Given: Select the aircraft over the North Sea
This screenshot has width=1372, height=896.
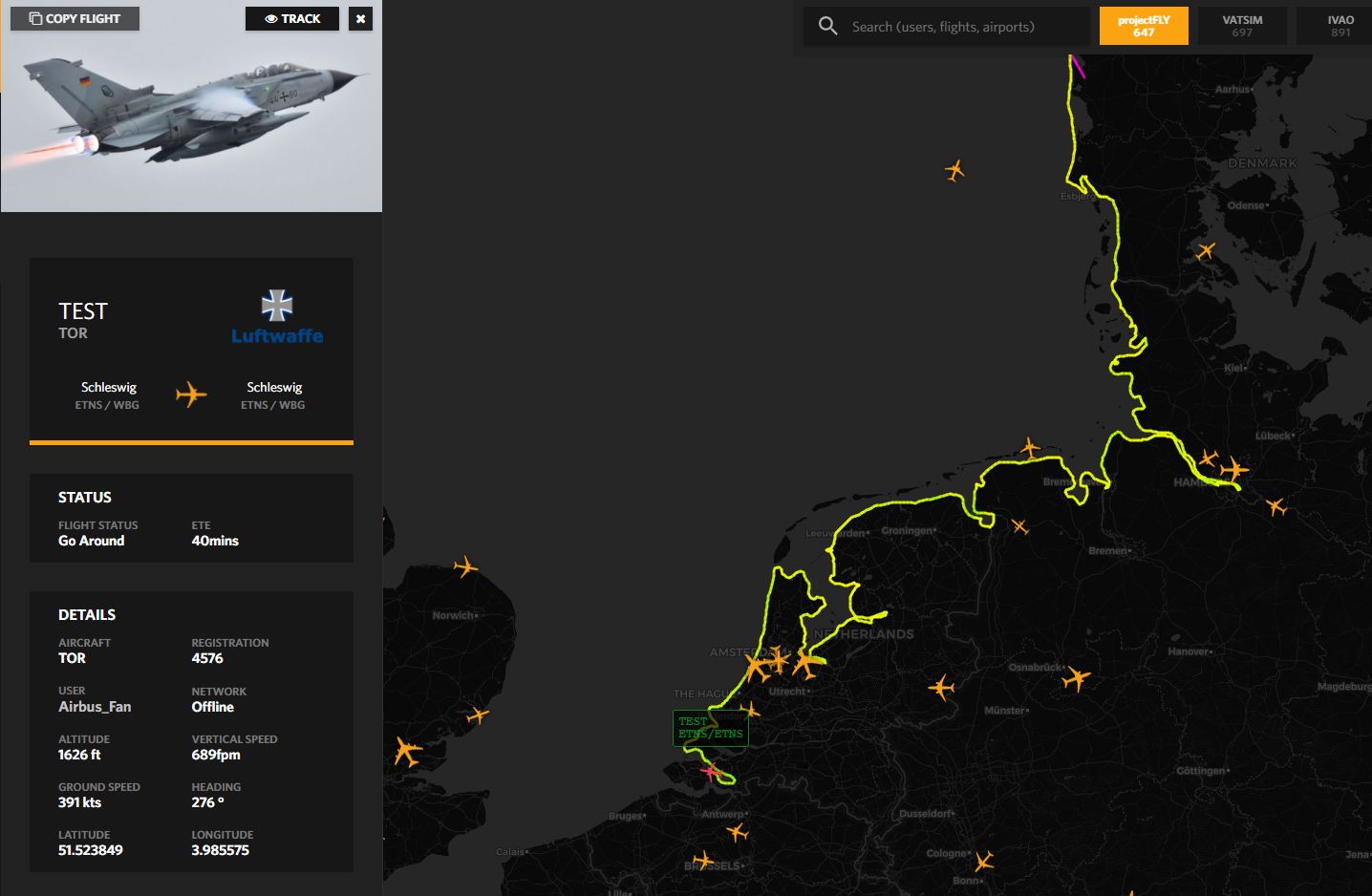Looking at the screenshot, I should click(954, 171).
